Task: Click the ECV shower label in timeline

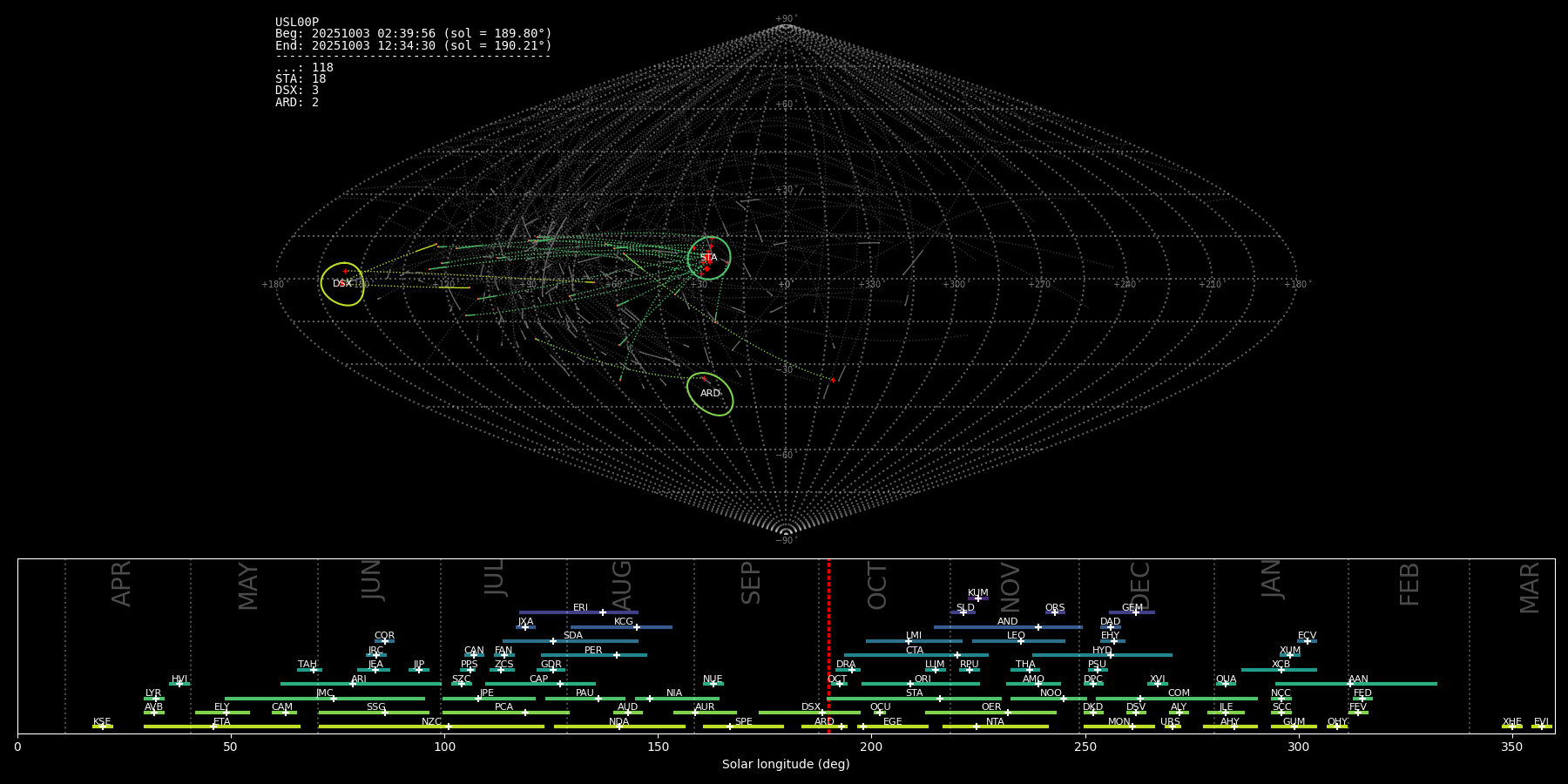Action: (1307, 636)
